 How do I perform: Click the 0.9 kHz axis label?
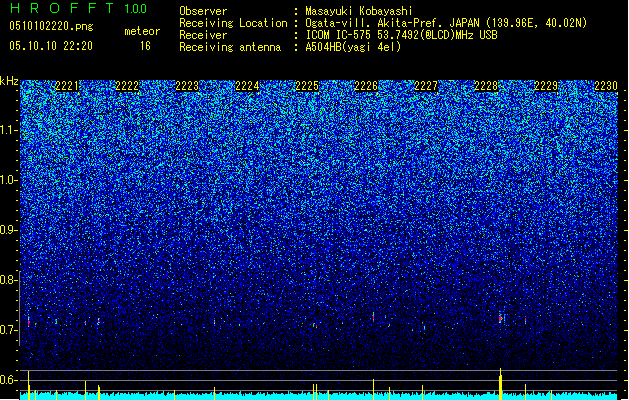tap(9, 230)
